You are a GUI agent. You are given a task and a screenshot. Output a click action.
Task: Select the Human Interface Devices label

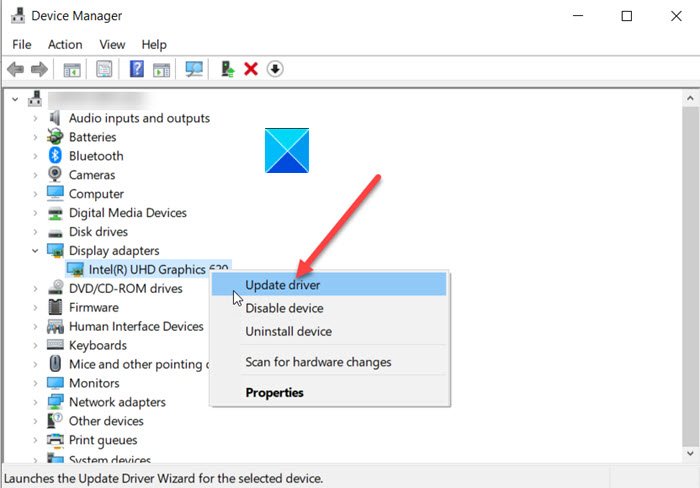(x=136, y=326)
